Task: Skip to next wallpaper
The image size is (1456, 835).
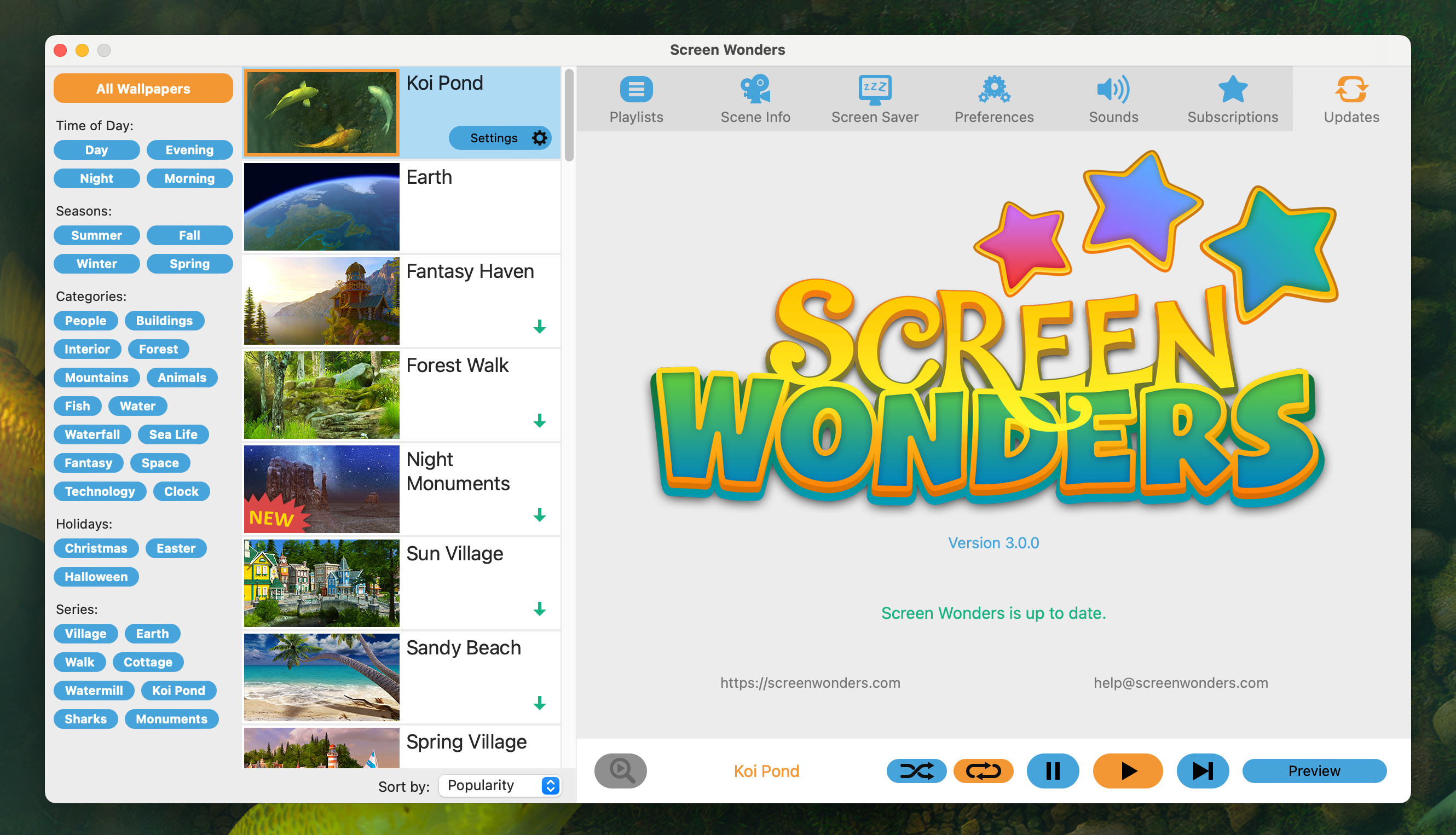Action: pyautogui.click(x=1203, y=771)
